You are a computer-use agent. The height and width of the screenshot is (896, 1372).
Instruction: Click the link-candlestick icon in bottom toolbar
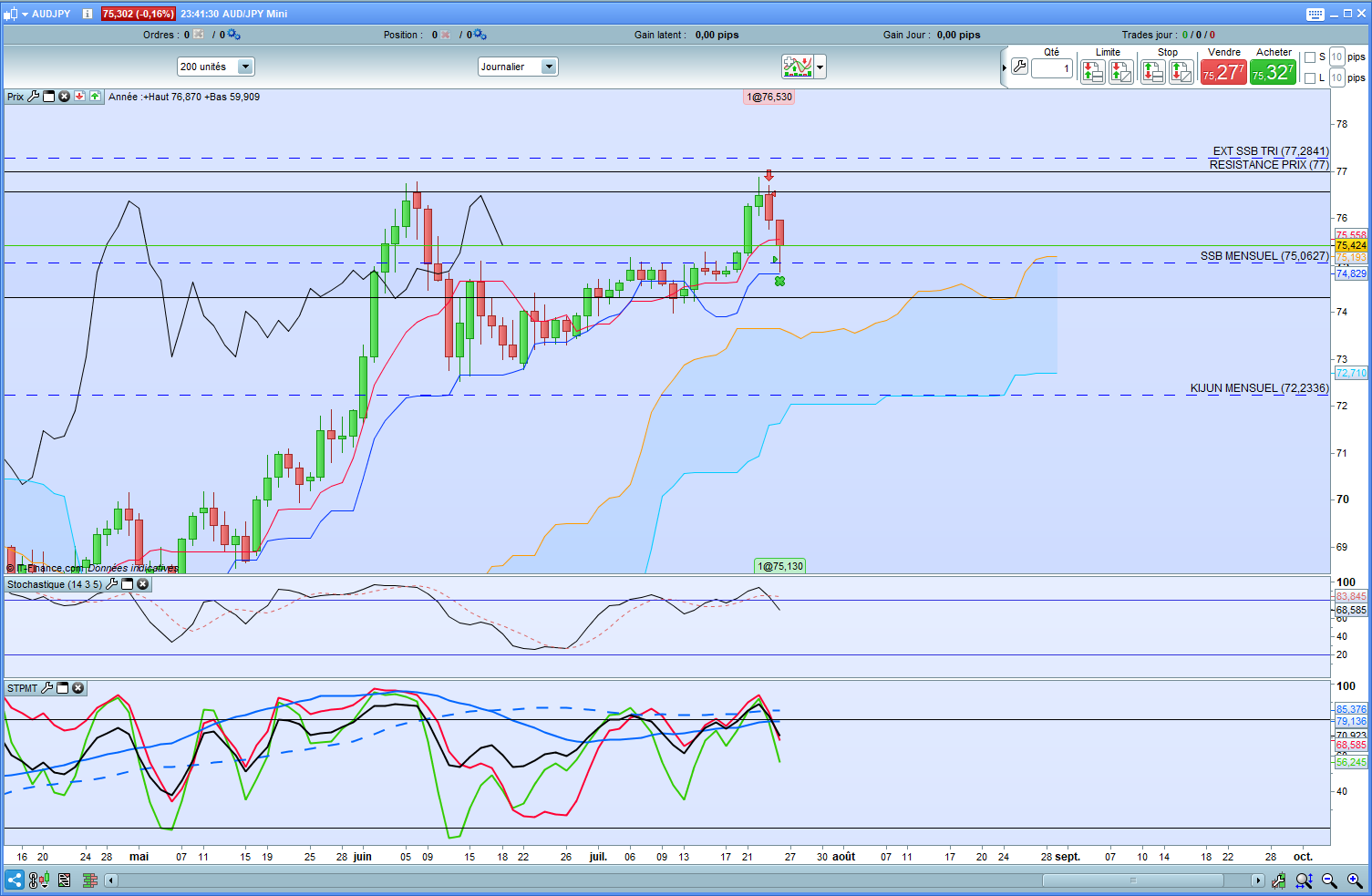click(38, 881)
